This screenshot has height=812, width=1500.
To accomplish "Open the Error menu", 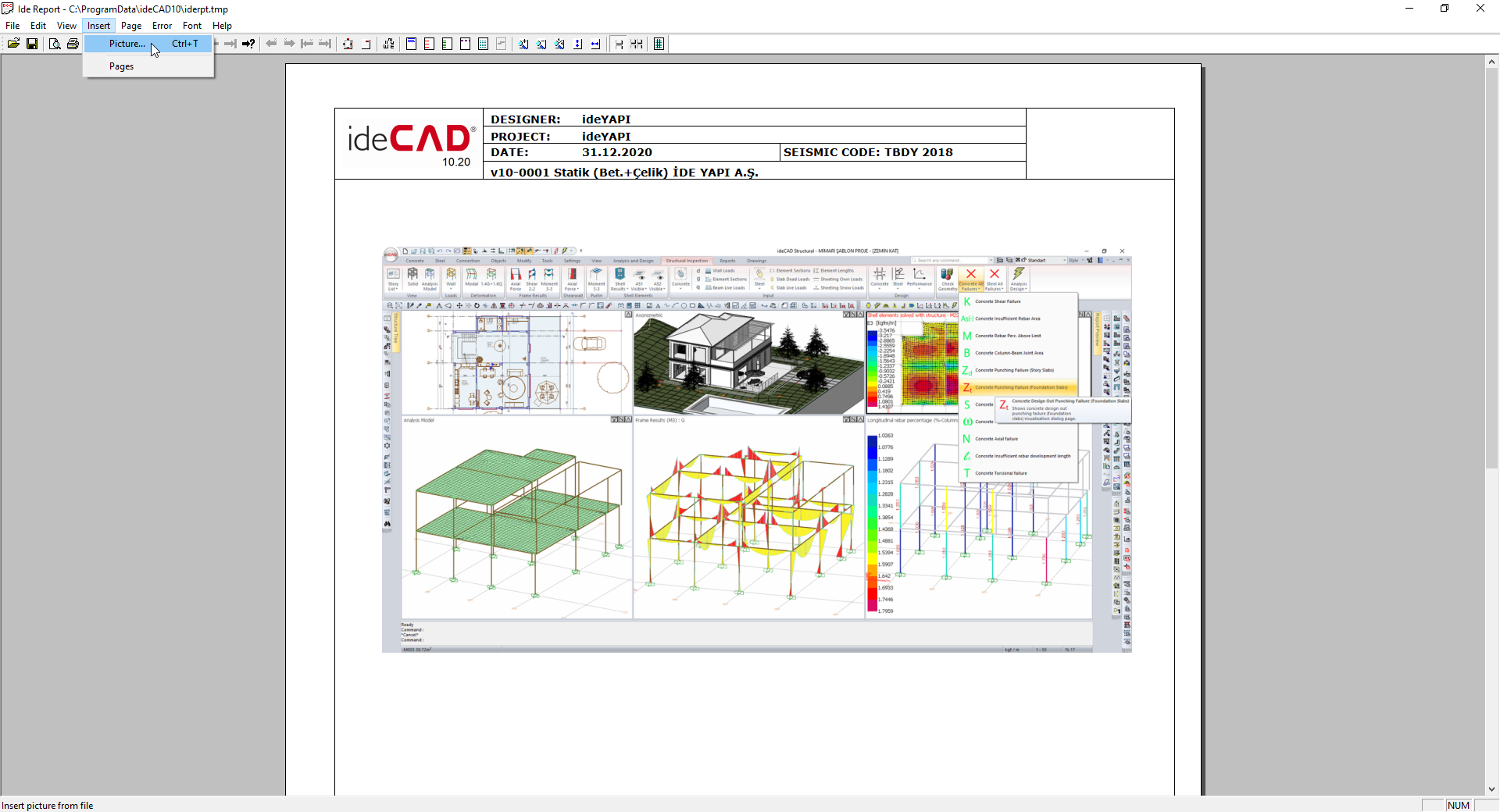I will click(x=162, y=26).
